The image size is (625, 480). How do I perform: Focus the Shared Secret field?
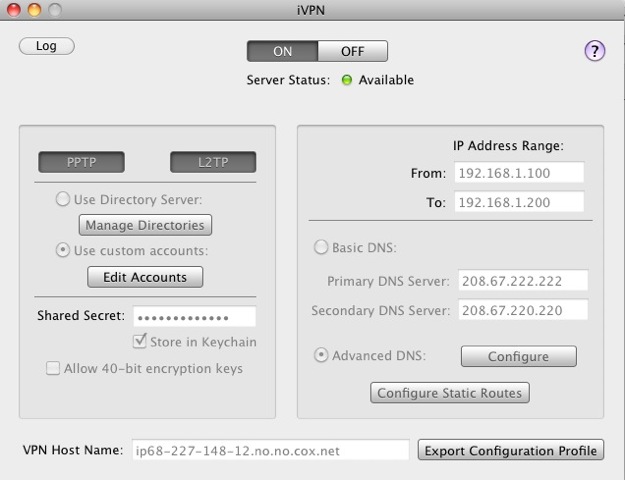pyautogui.click(x=195, y=317)
